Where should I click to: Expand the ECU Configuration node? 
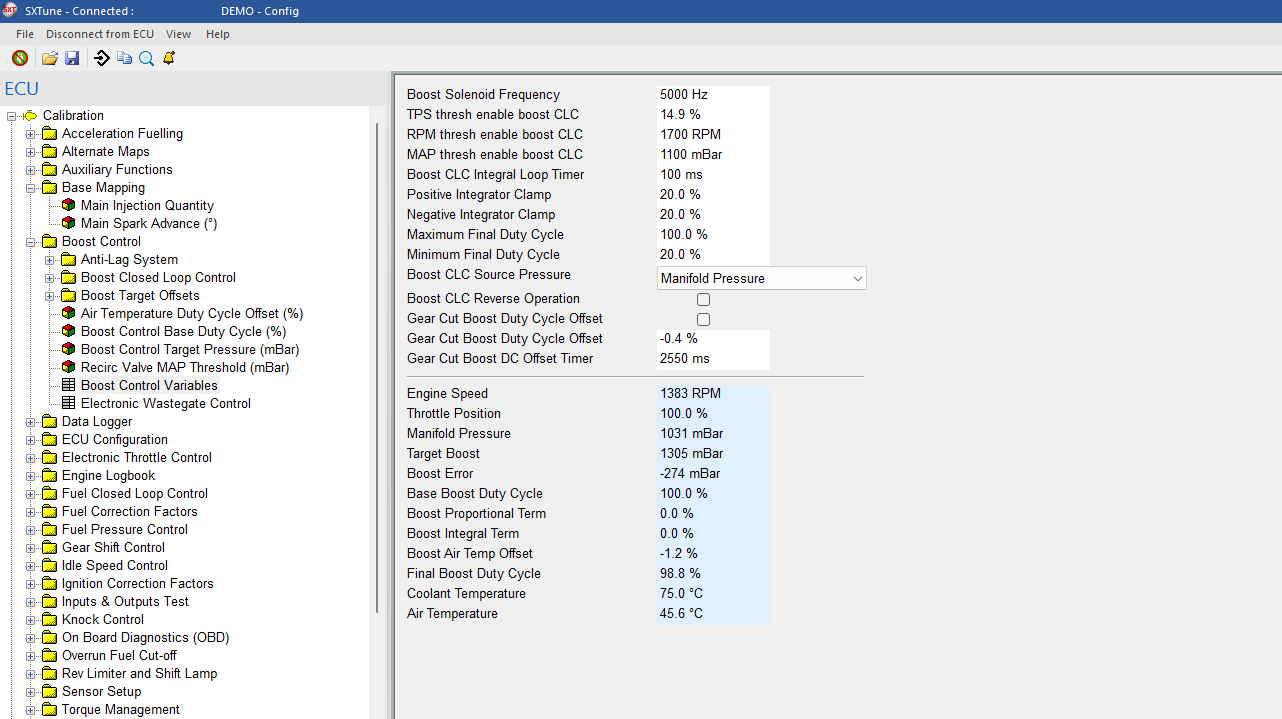pyautogui.click(x=30, y=439)
